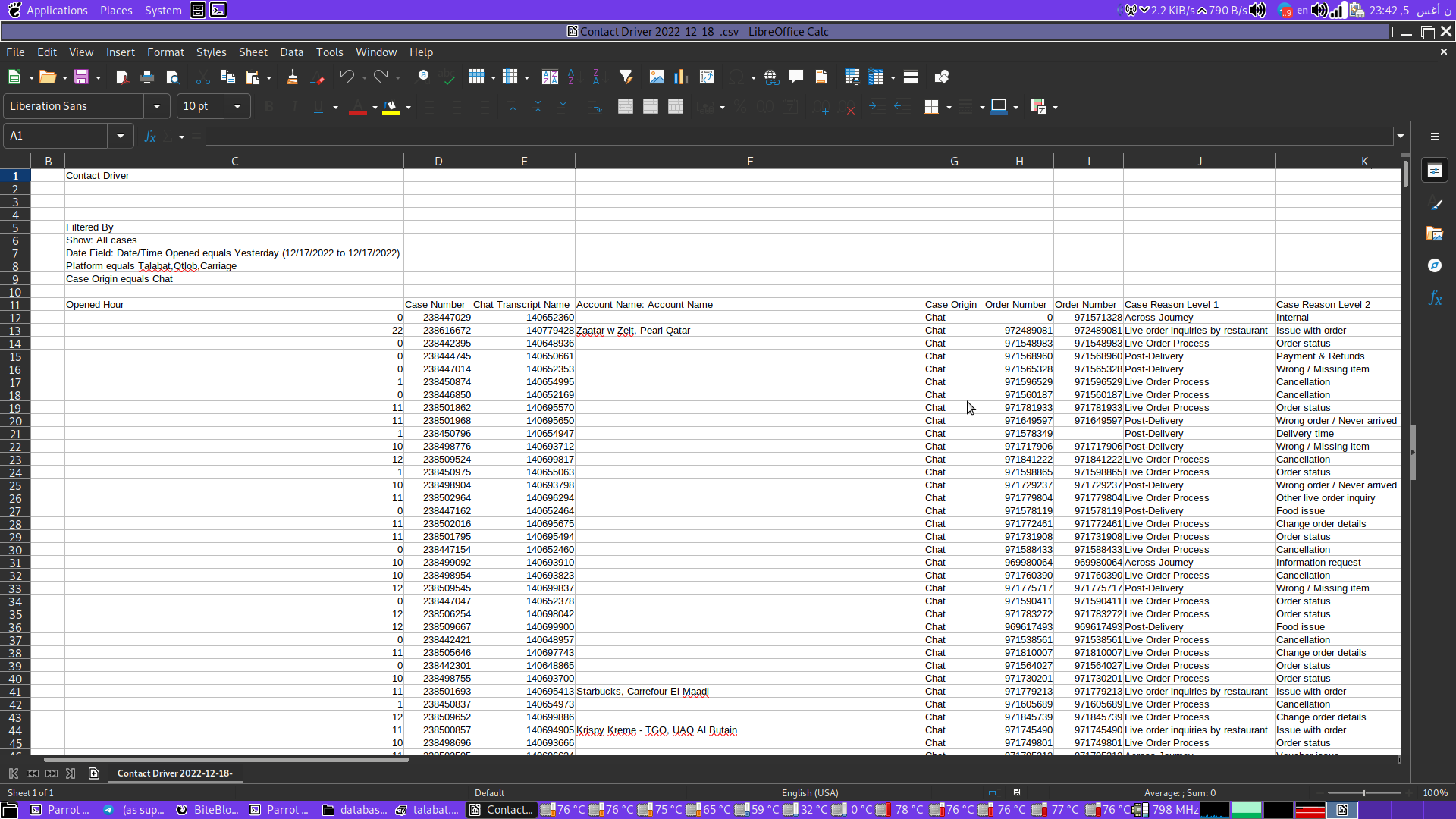Screen dimensions: 1456x819
Task: Expand the formula bar arrow
Action: pyautogui.click(x=1401, y=136)
